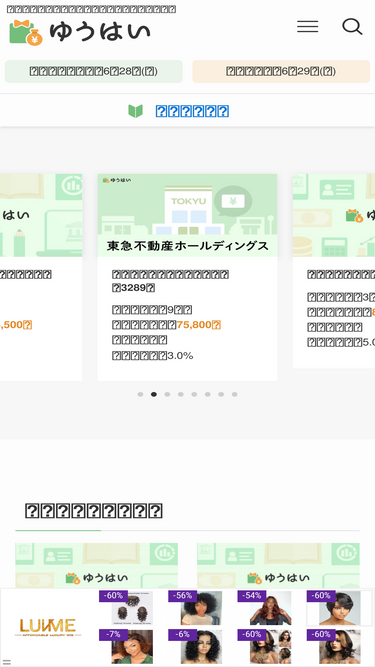Click the ad handle icon at bottom-left corner
The width and height of the screenshot is (375, 667).
tap(6, 662)
